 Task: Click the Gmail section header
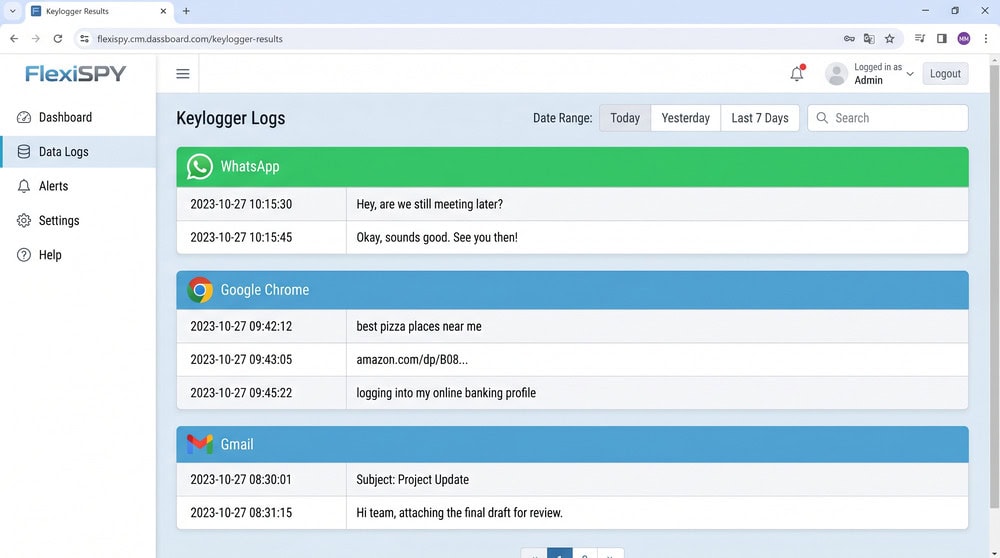[572, 444]
